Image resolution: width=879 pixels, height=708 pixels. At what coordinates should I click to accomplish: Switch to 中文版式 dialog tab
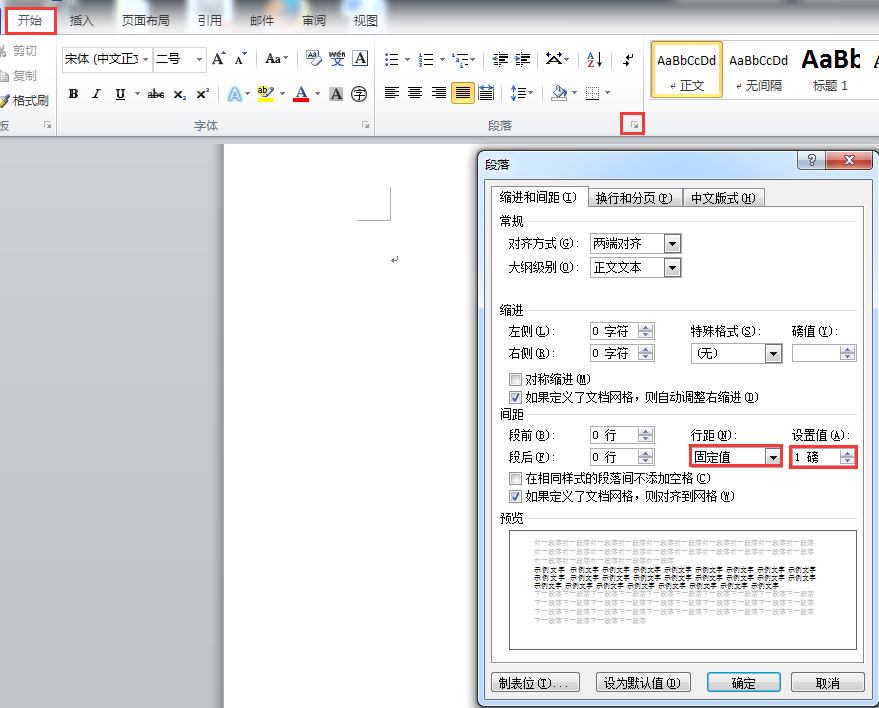(x=723, y=198)
